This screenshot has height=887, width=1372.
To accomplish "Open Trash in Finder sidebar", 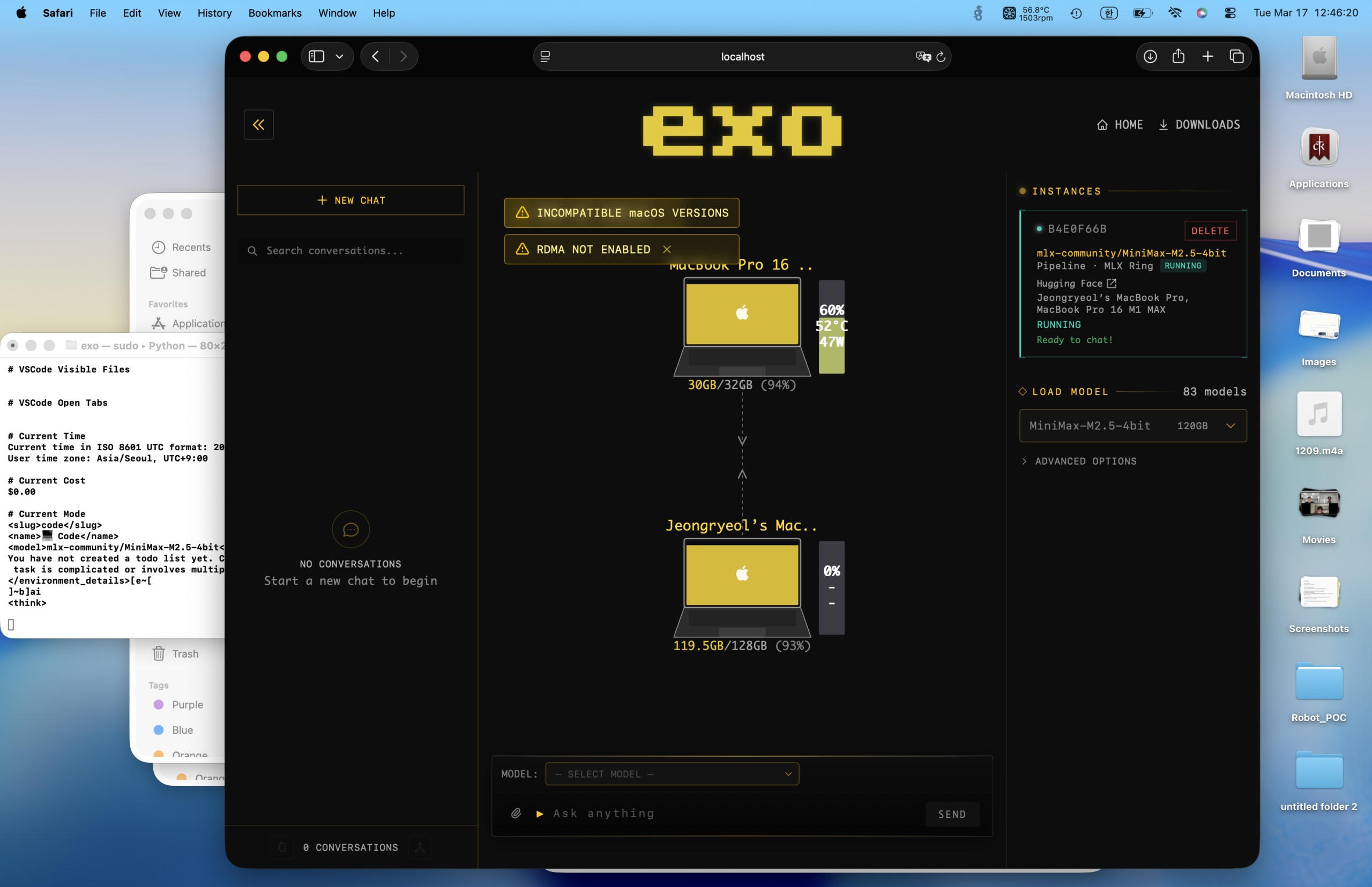I will 176,654.
